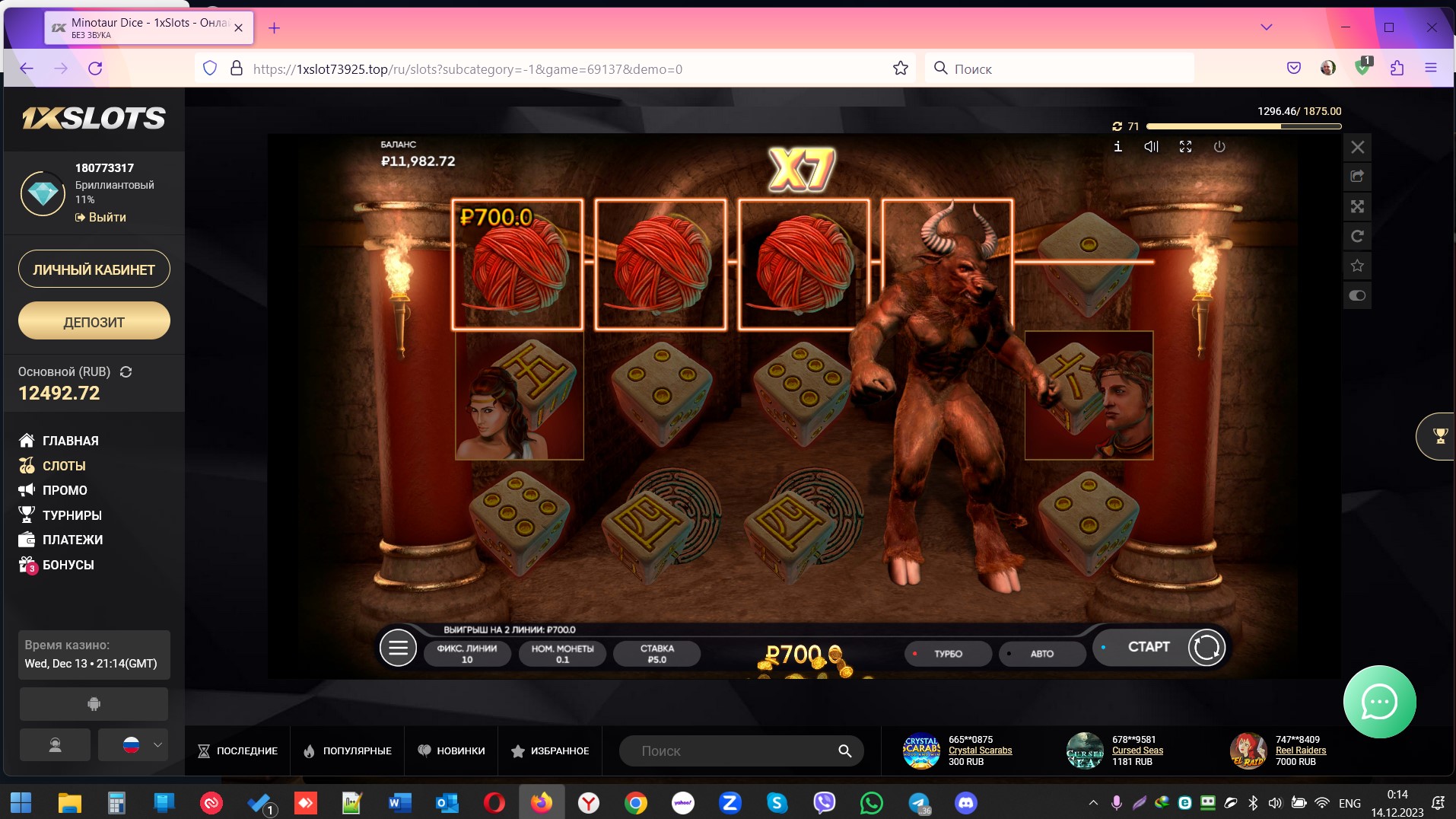Go to ГЛАВНАЯ in the sidebar

point(59,441)
